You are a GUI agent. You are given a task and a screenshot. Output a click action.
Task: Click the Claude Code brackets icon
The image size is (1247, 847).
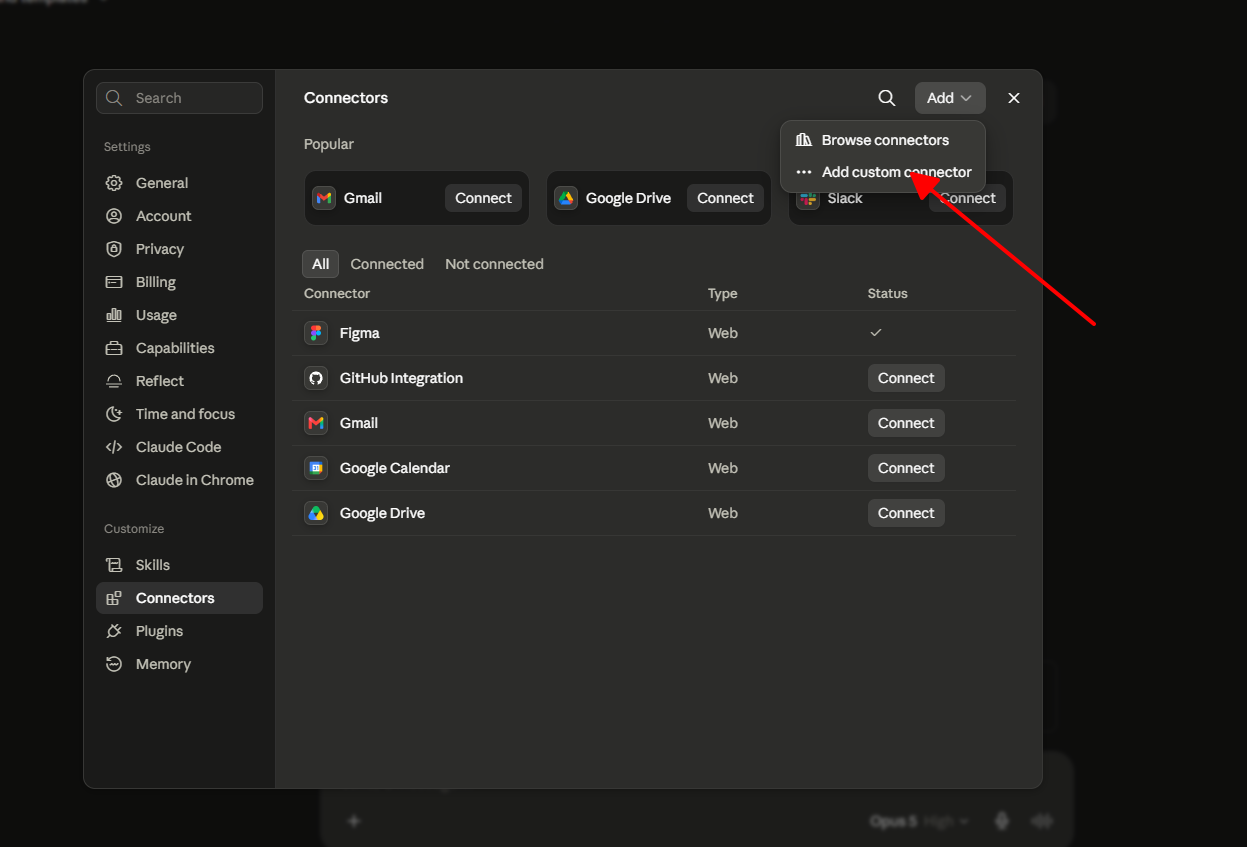[114, 447]
